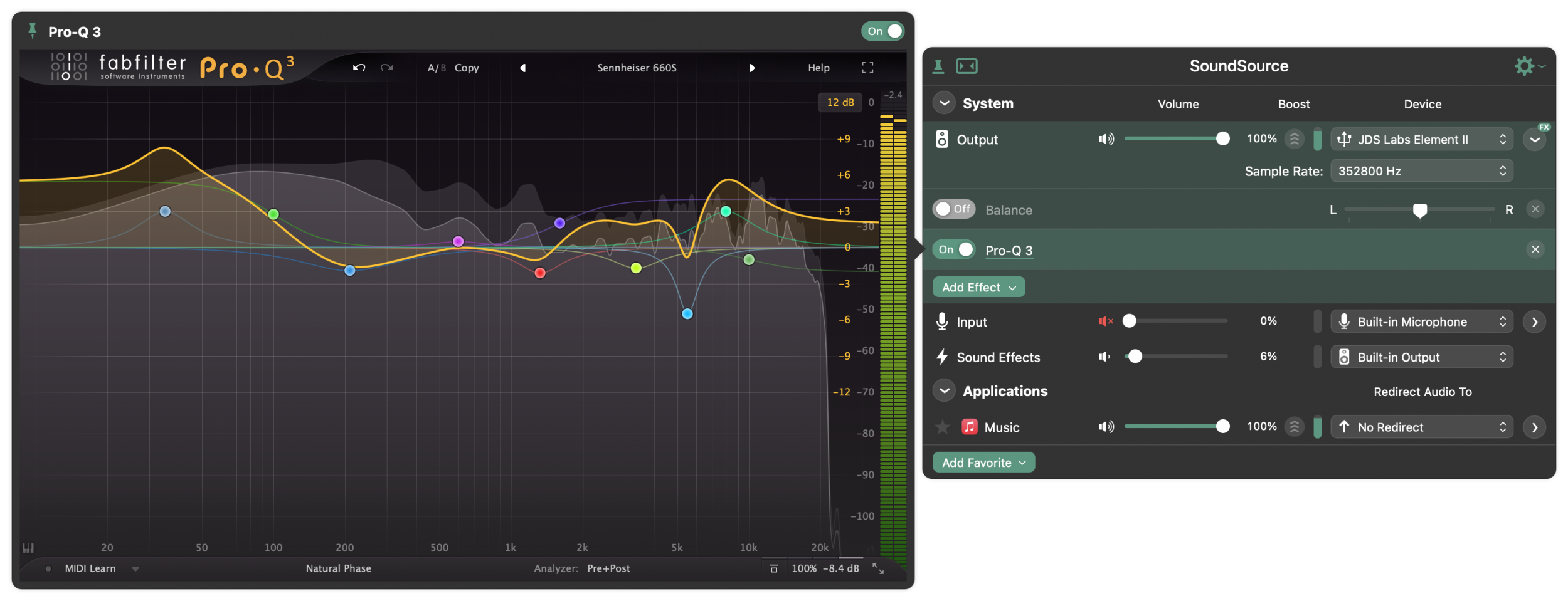1568x601 pixels.
Task: Undo last EQ change in Pro-Q 3
Action: point(359,68)
